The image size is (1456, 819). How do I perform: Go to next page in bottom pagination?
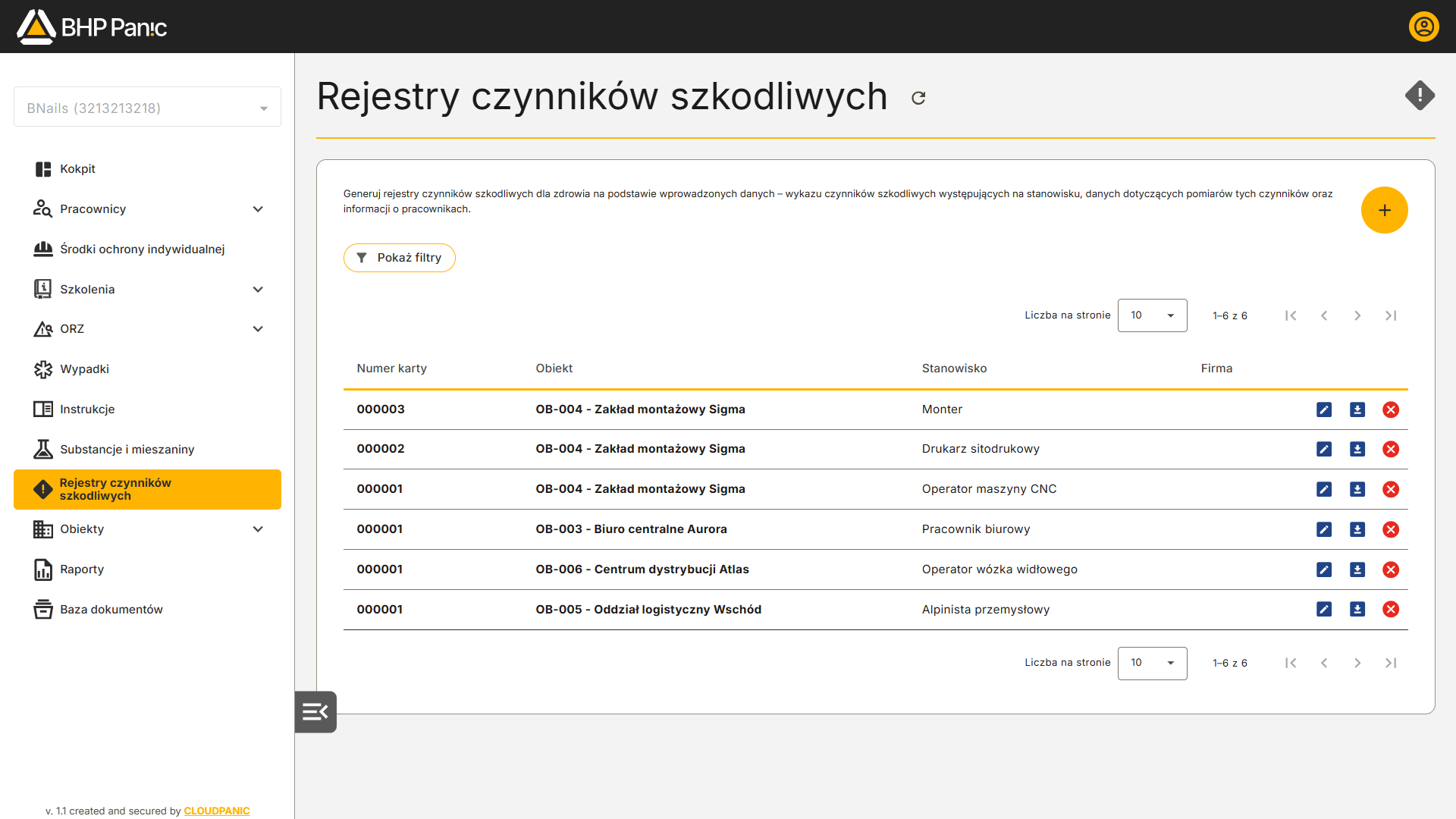click(x=1357, y=663)
